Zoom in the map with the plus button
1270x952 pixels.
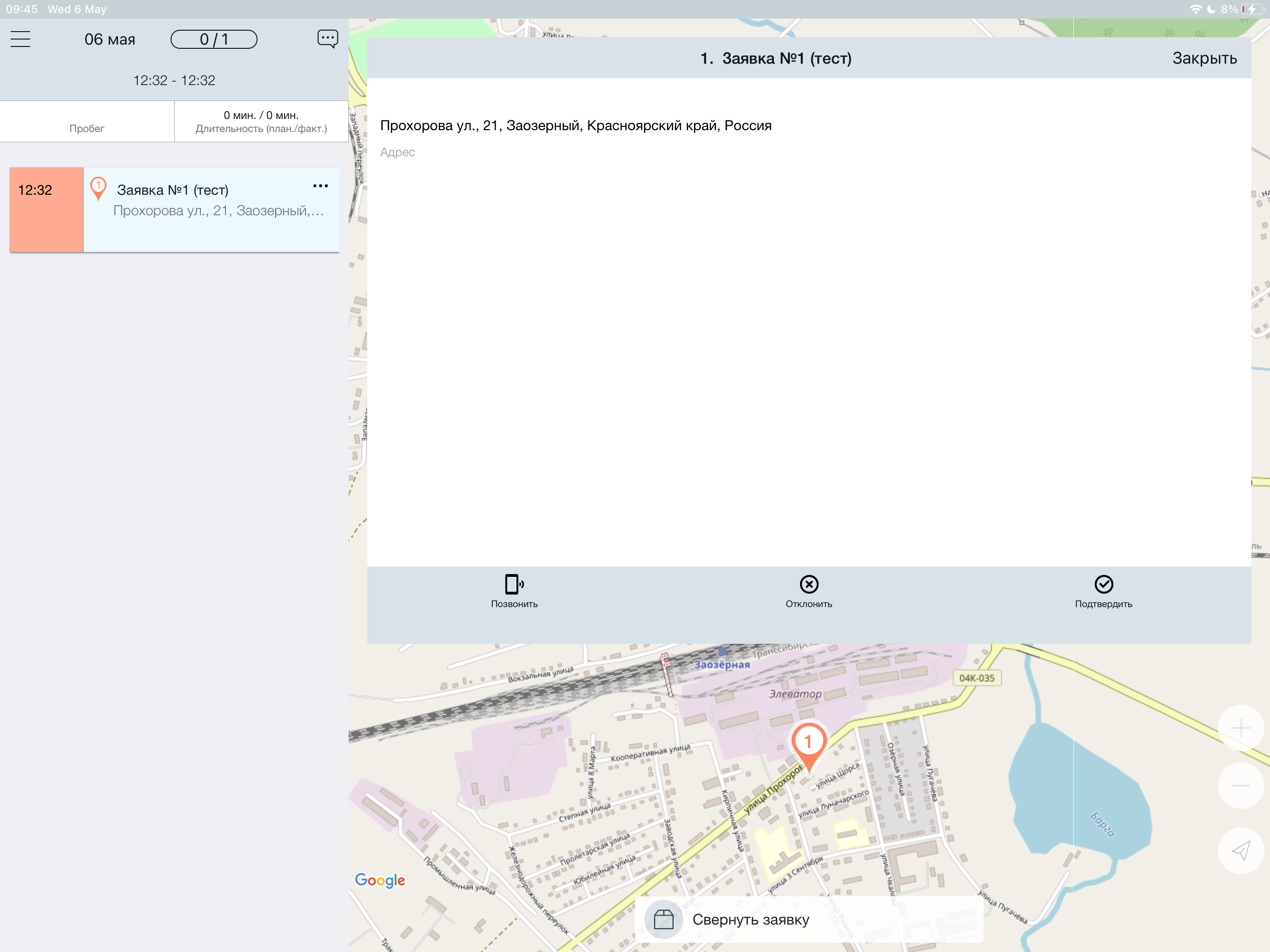(x=1241, y=728)
